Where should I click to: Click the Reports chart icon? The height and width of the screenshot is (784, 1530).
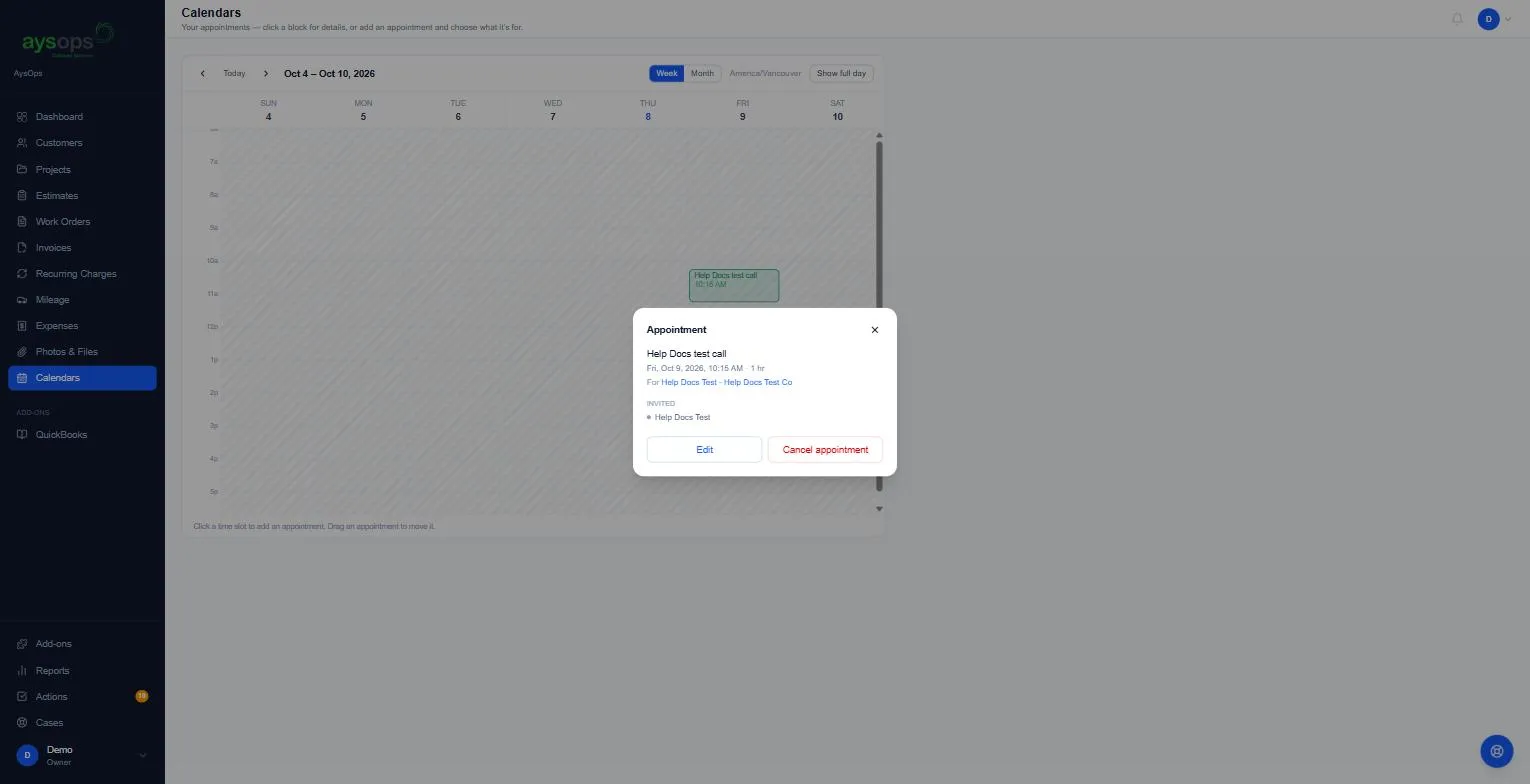[22, 671]
